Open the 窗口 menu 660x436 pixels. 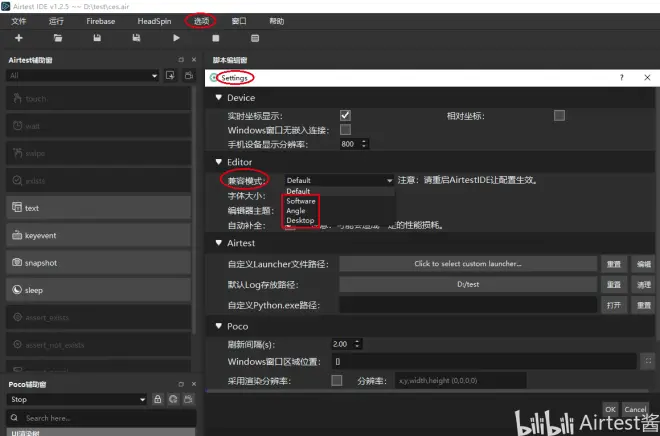pyautogui.click(x=239, y=21)
